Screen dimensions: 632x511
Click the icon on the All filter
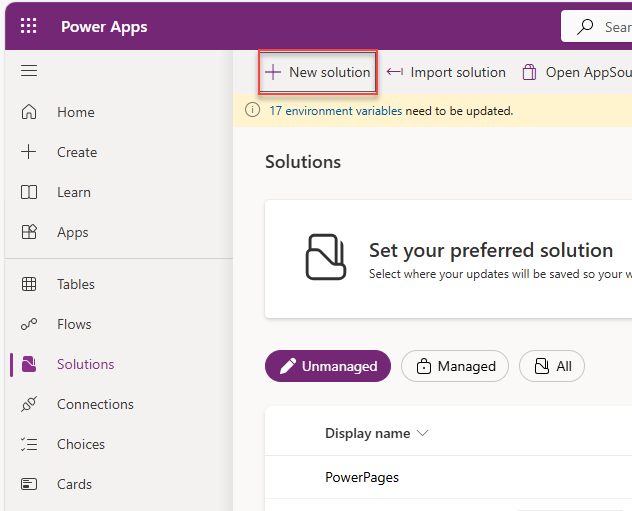tap(542, 366)
